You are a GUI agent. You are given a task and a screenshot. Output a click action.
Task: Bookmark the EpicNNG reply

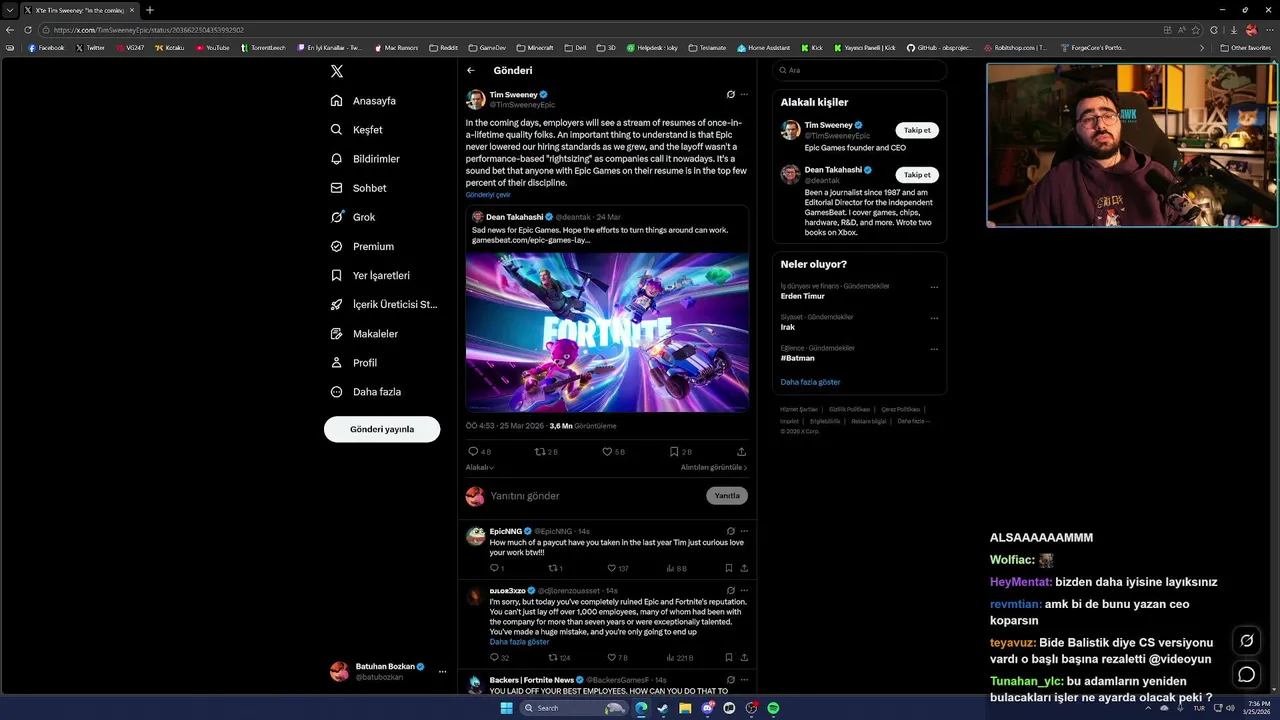click(728, 568)
